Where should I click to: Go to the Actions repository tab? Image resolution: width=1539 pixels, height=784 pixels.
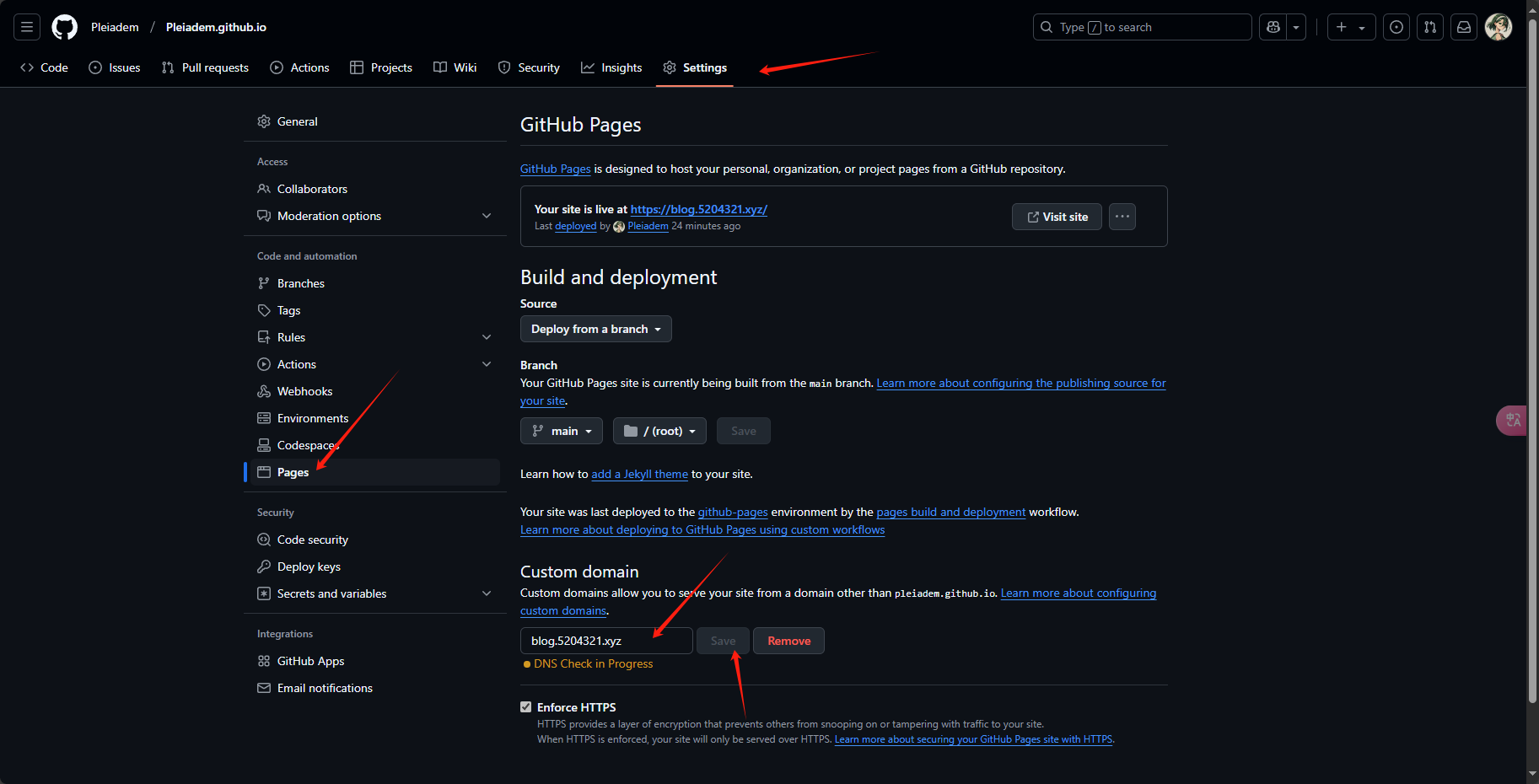point(300,67)
